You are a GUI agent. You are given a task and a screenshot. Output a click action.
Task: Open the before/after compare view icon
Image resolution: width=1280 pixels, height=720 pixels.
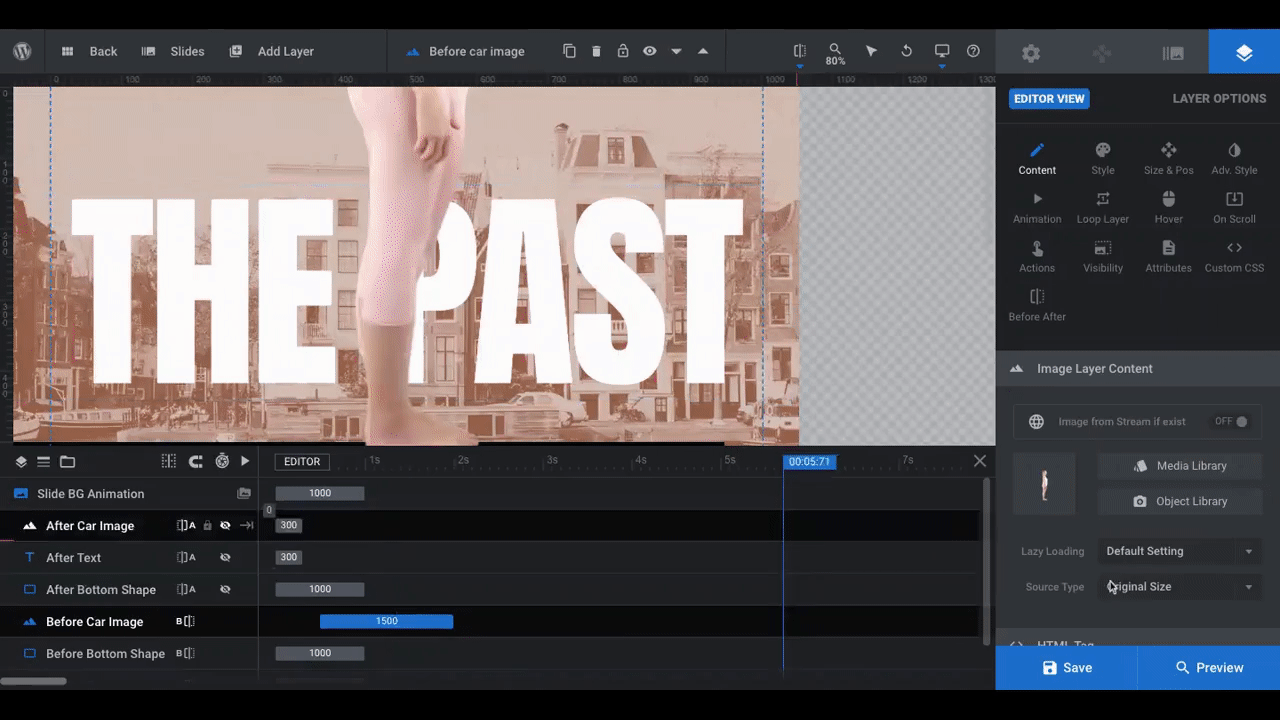[799, 50]
